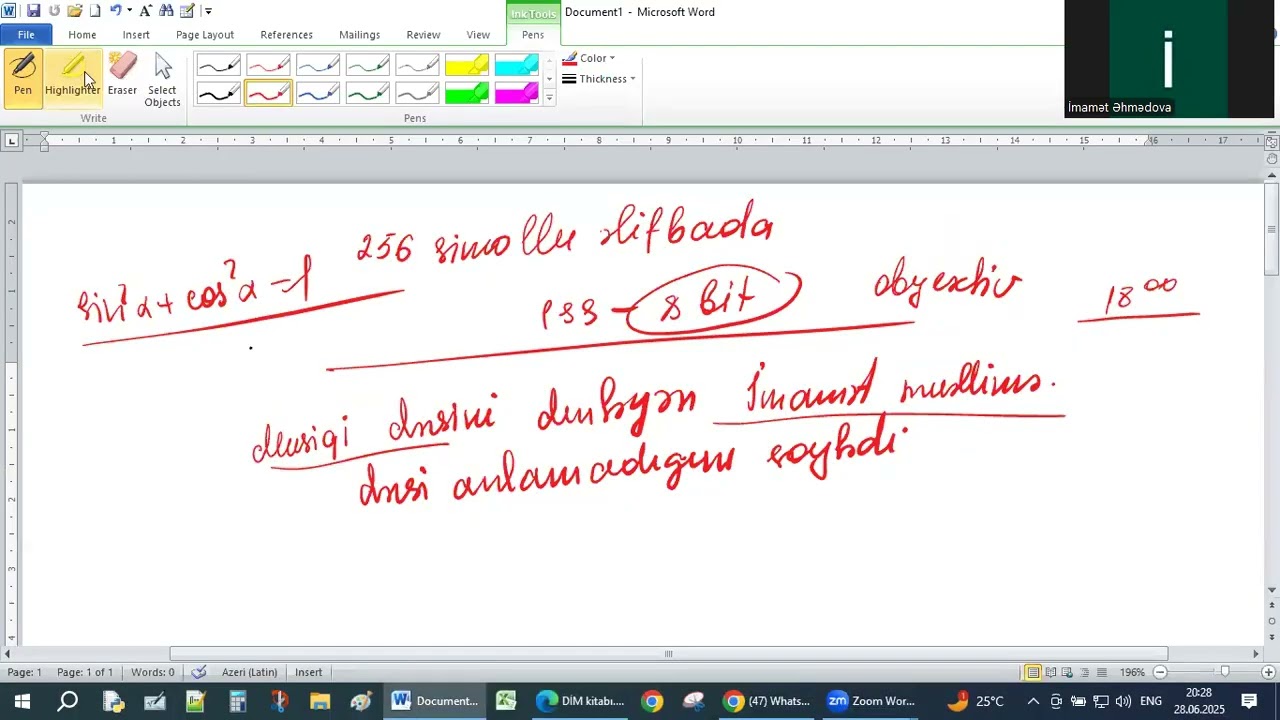The width and height of the screenshot is (1280, 720).
Task: Open Customize Quick Access Toolbar dropdown
Action: (x=208, y=11)
